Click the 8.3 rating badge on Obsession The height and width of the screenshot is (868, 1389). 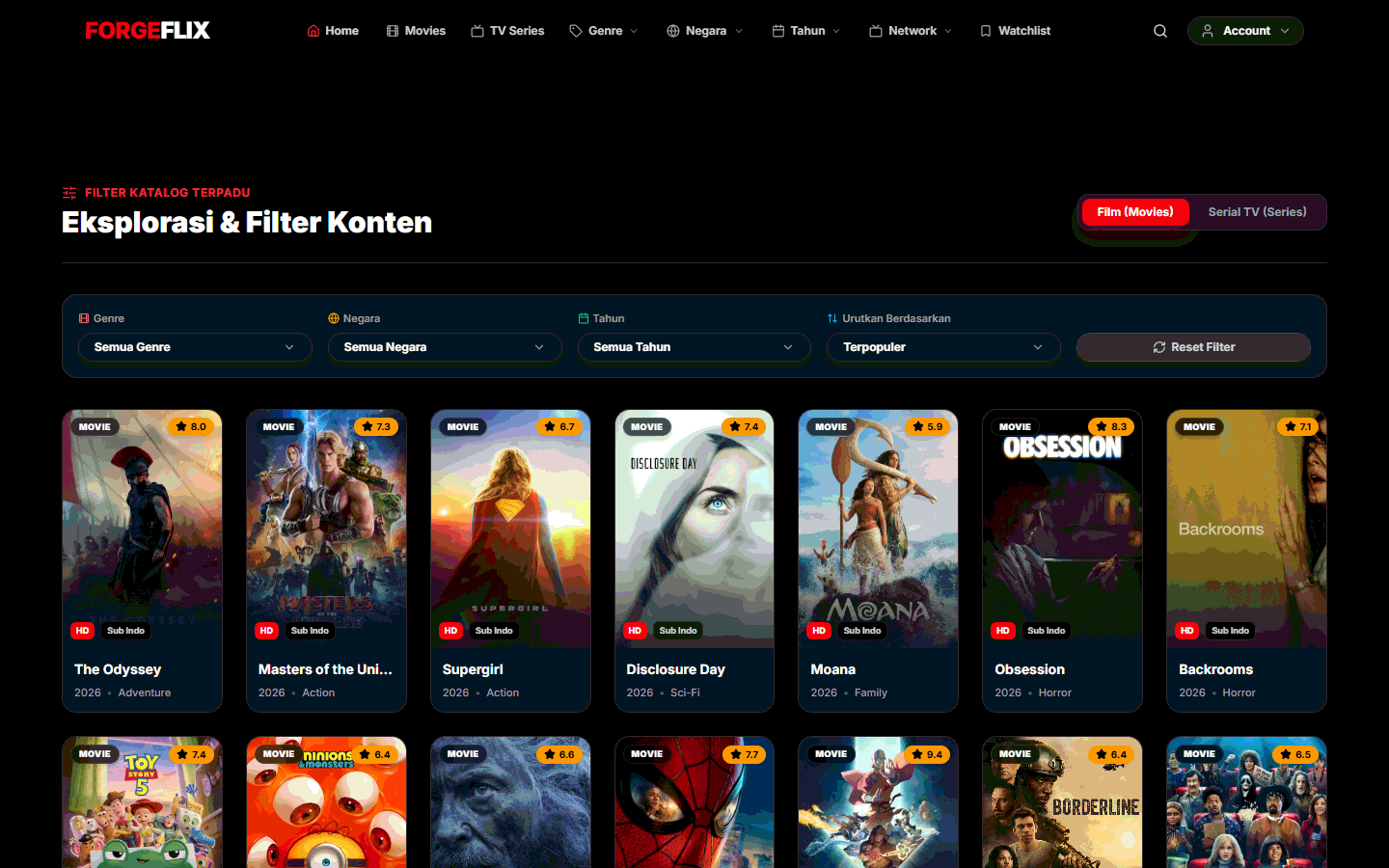click(1111, 426)
